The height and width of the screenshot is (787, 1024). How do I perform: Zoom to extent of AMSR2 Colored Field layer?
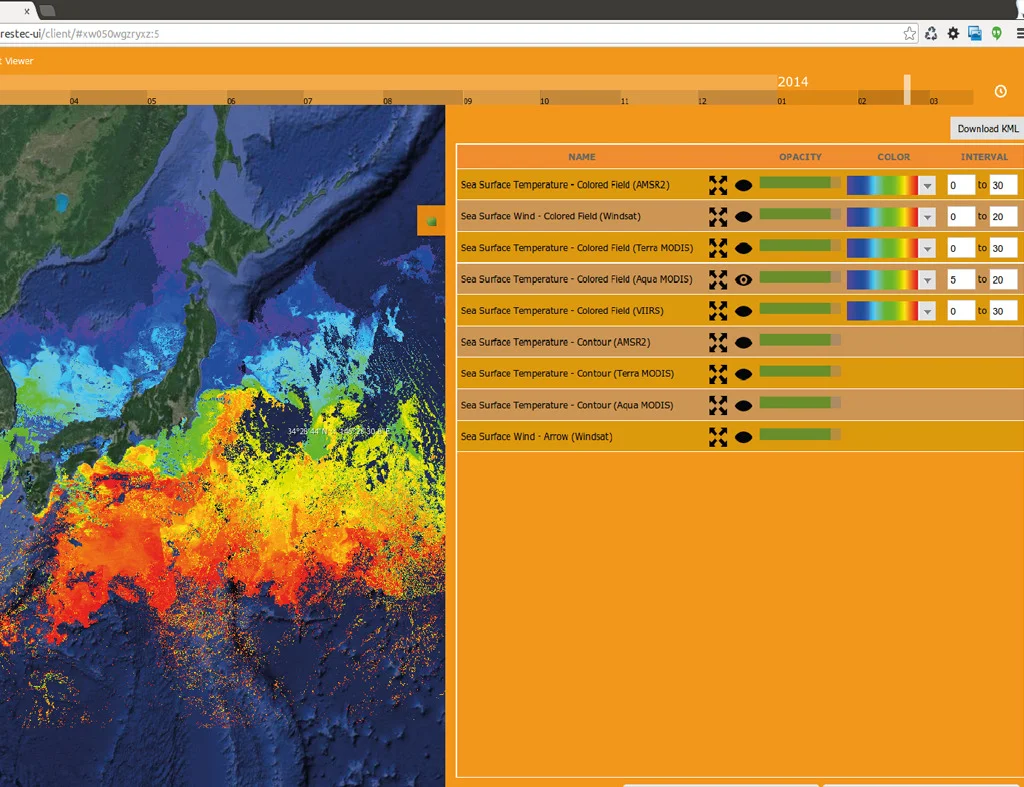pyautogui.click(x=718, y=185)
